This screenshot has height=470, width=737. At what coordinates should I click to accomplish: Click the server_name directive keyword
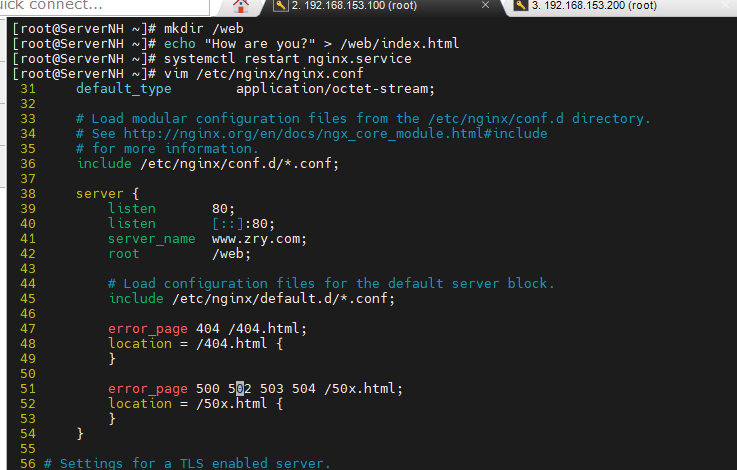[151, 239]
